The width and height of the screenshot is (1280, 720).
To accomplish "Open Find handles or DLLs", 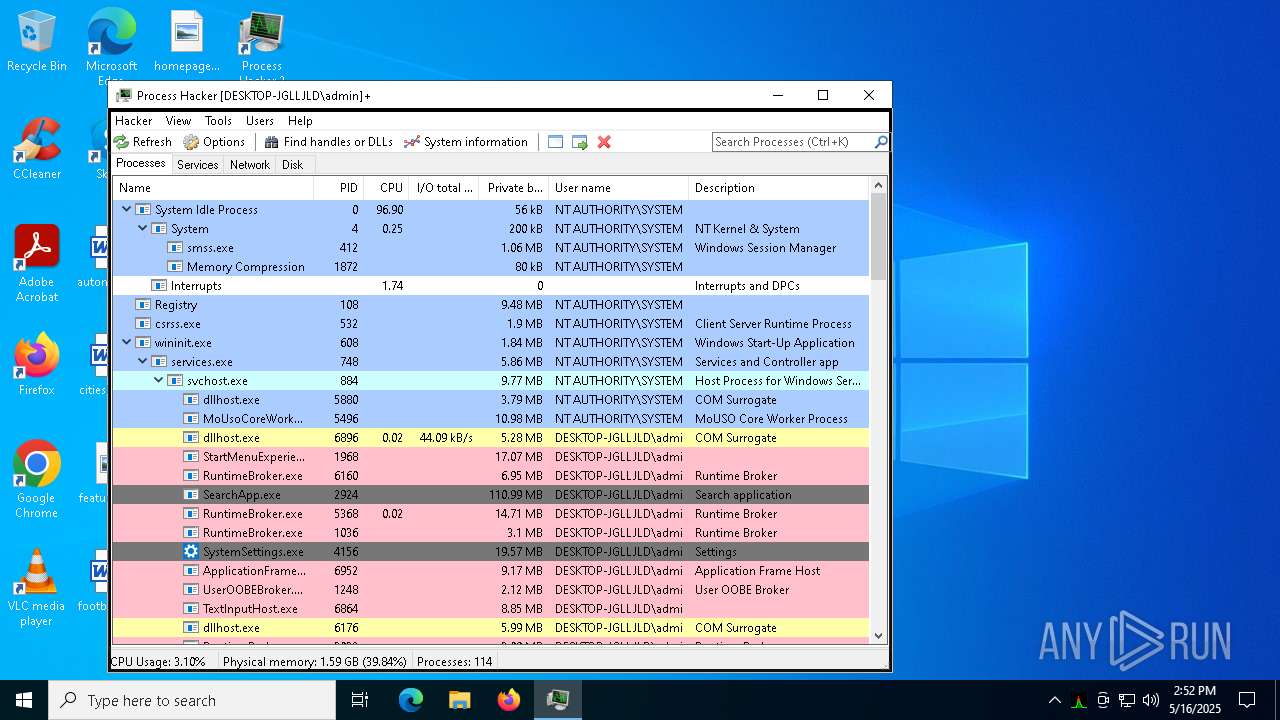I will click(328, 142).
